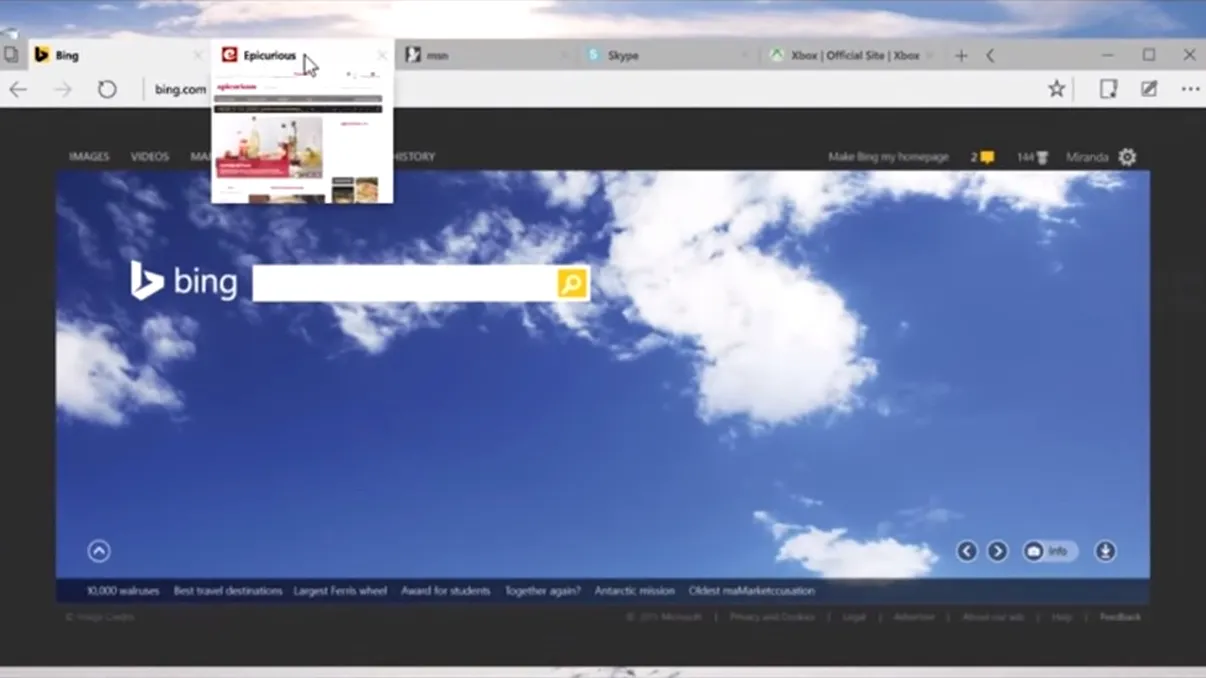
Task: Click the Epicurious tab preview thumbnail
Action: [300, 140]
